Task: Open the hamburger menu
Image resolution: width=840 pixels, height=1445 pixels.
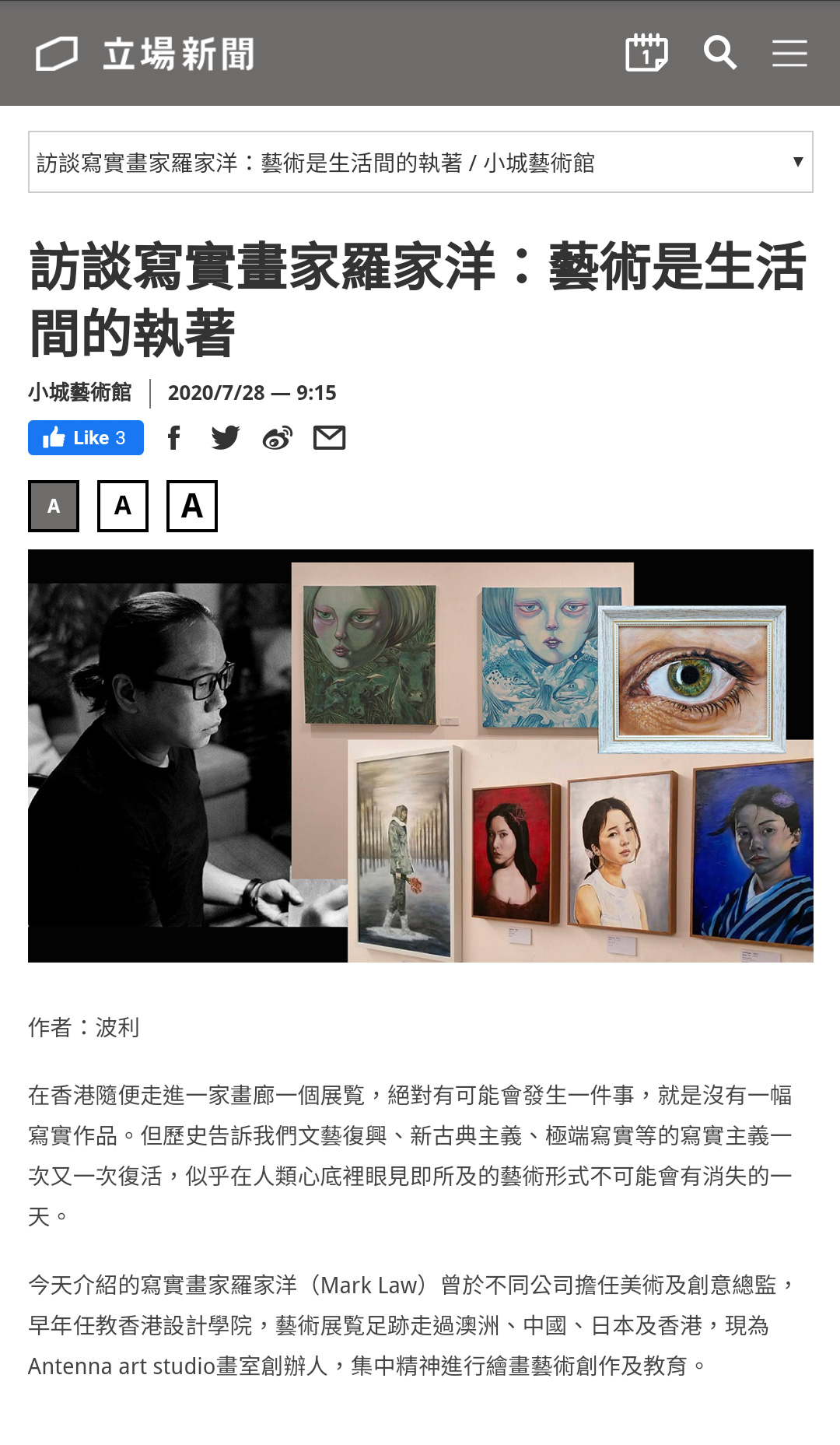Action: (x=789, y=53)
